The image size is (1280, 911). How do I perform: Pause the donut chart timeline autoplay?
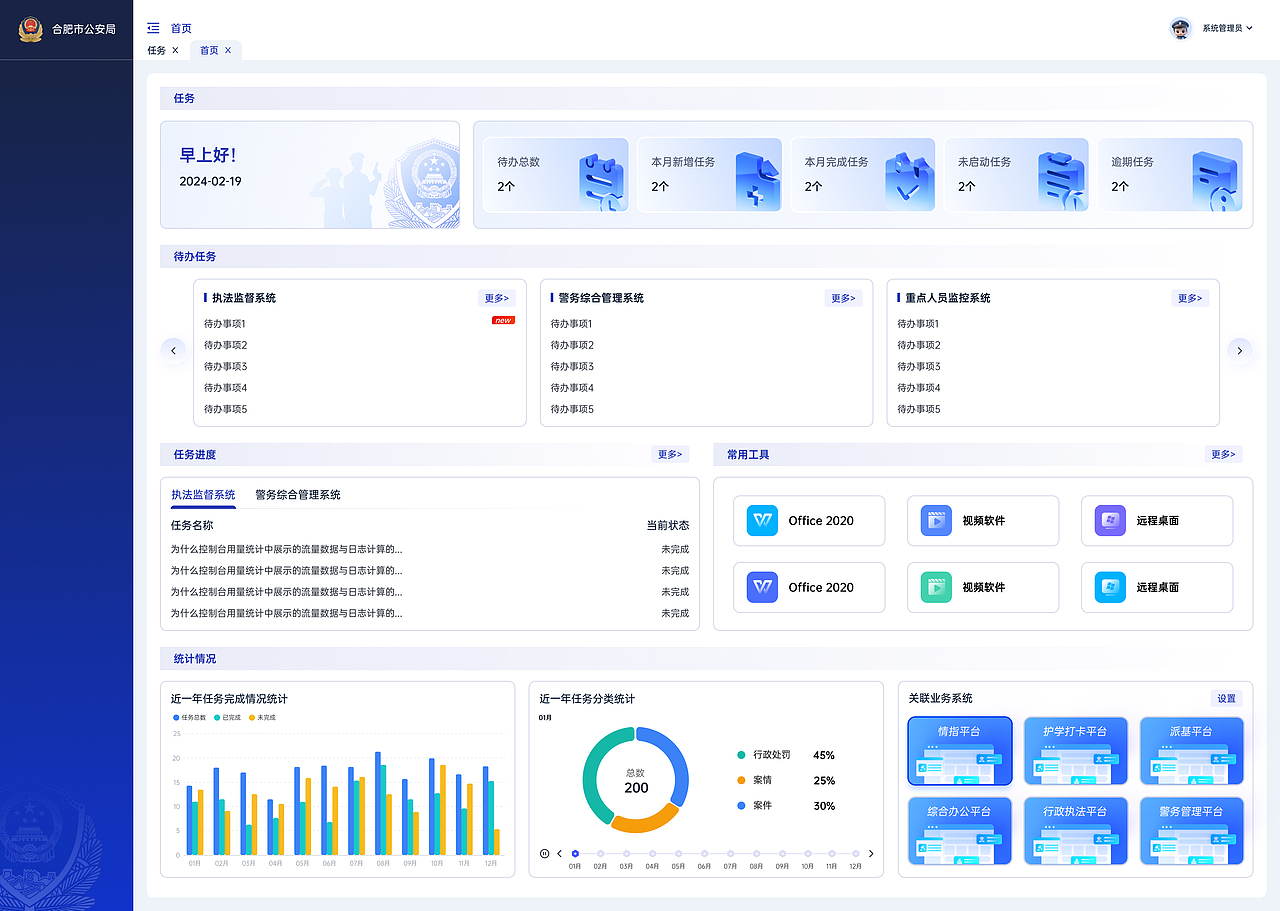545,853
